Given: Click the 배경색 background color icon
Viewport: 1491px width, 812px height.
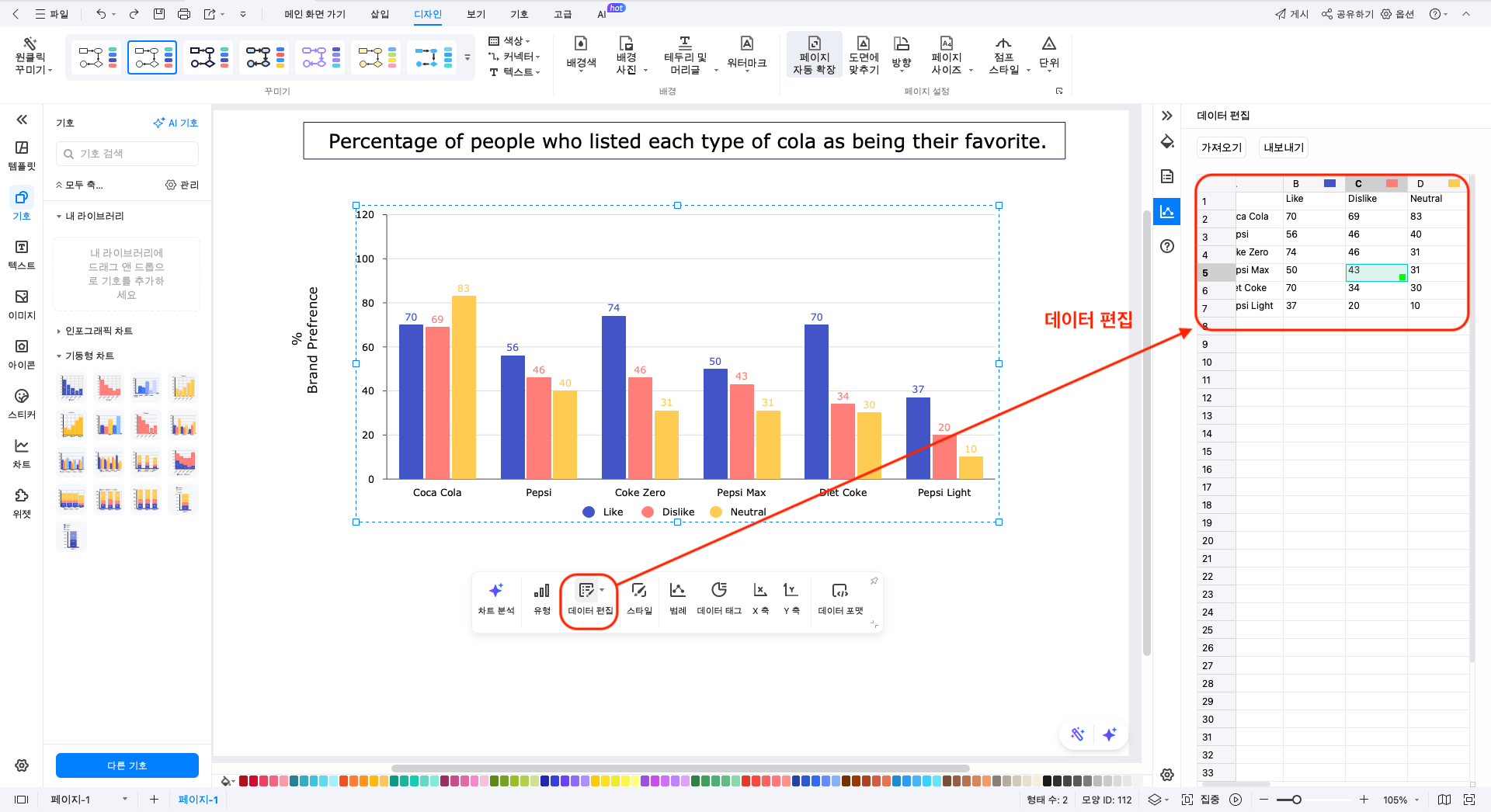Looking at the screenshot, I should 580,54.
